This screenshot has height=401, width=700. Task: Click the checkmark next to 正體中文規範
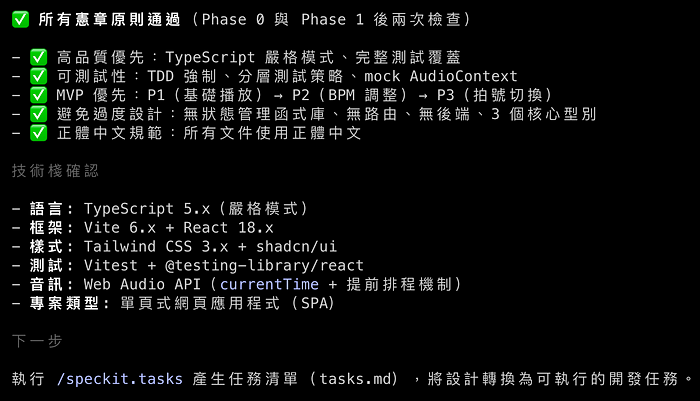(x=39, y=133)
